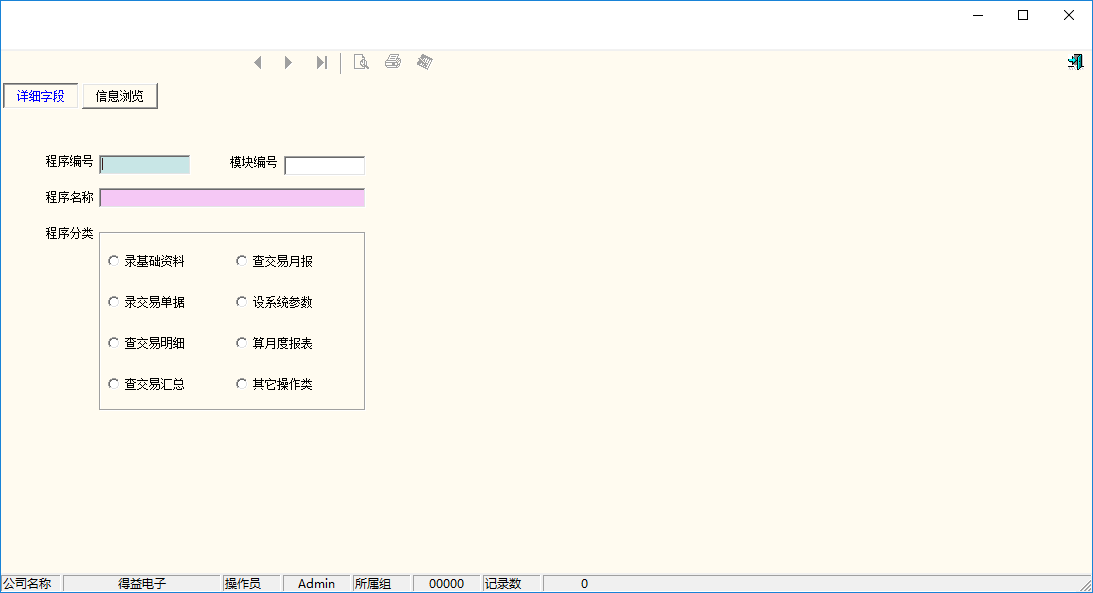
Task: Select the 录基础资料 radio option
Action: click(x=114, y=261)
